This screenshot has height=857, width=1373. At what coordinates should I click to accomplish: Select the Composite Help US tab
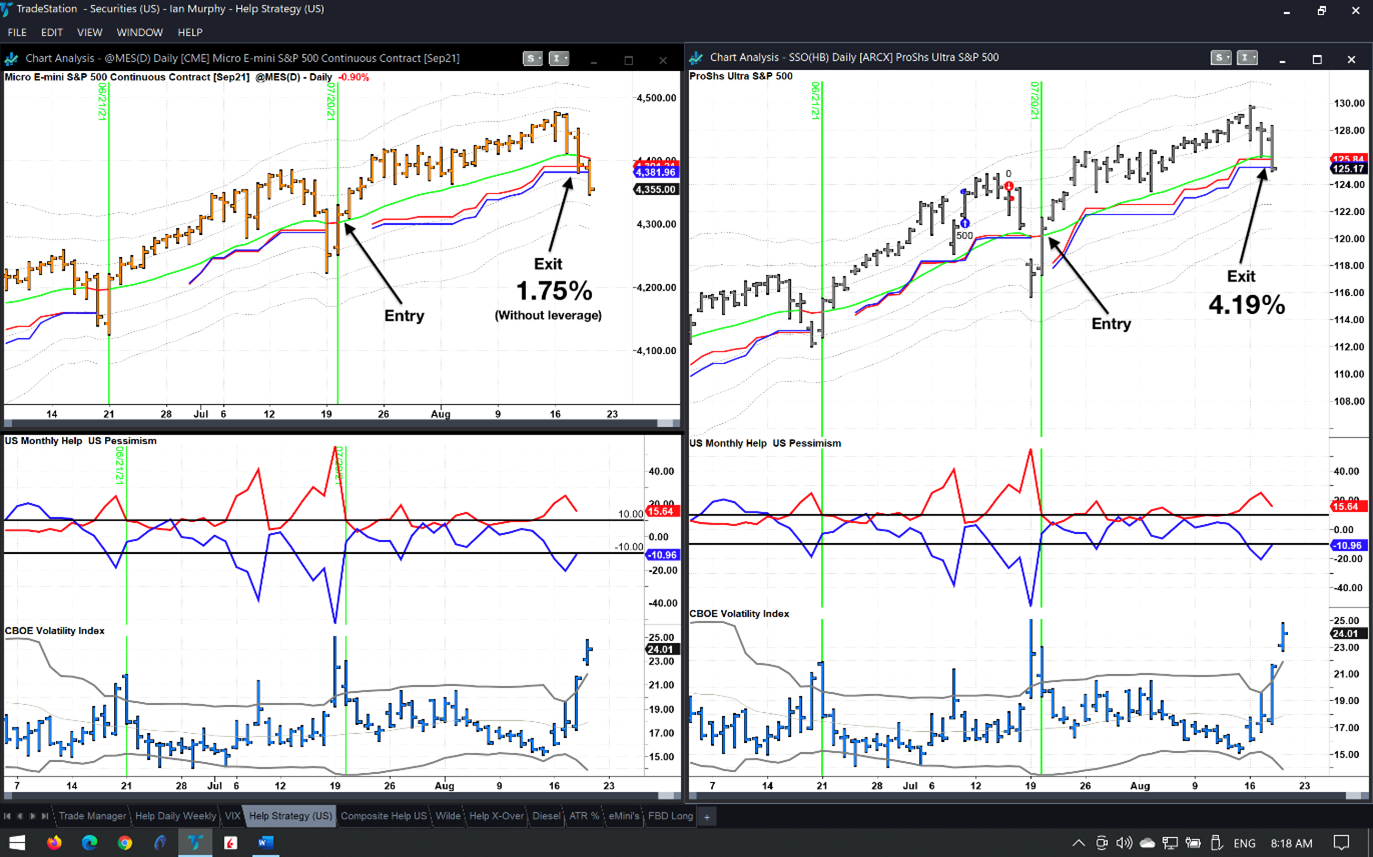click(383, 817)
